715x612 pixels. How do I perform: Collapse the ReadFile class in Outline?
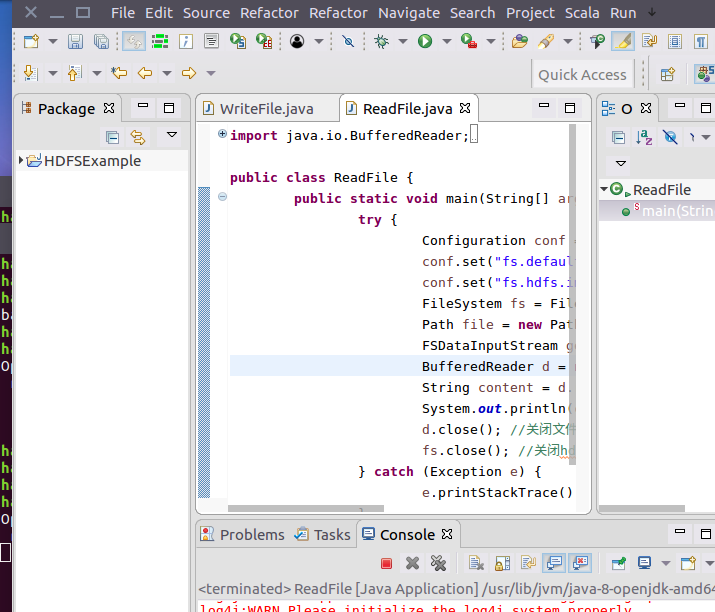pos(604,189)
